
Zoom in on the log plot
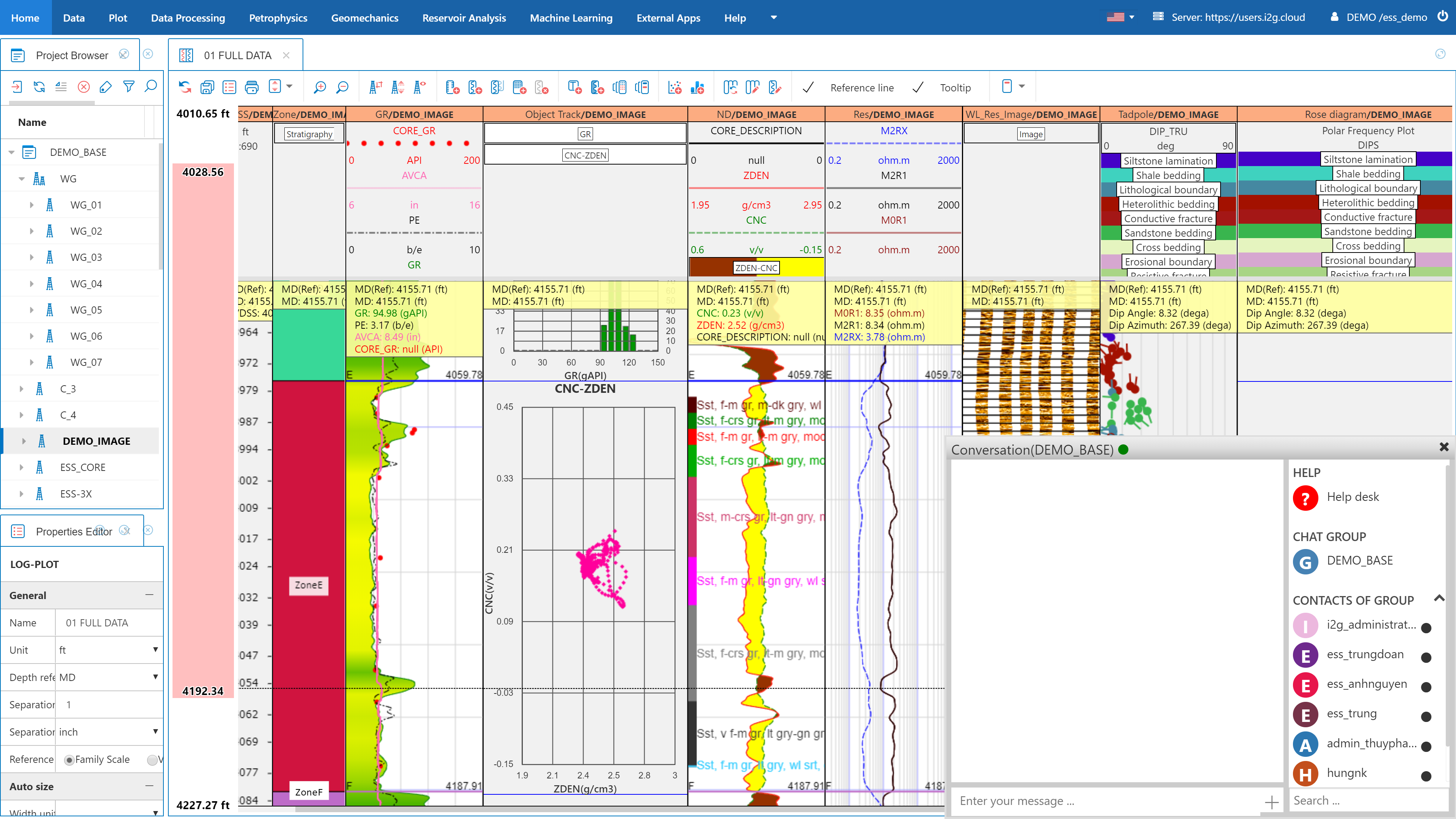tap(320, 87)
